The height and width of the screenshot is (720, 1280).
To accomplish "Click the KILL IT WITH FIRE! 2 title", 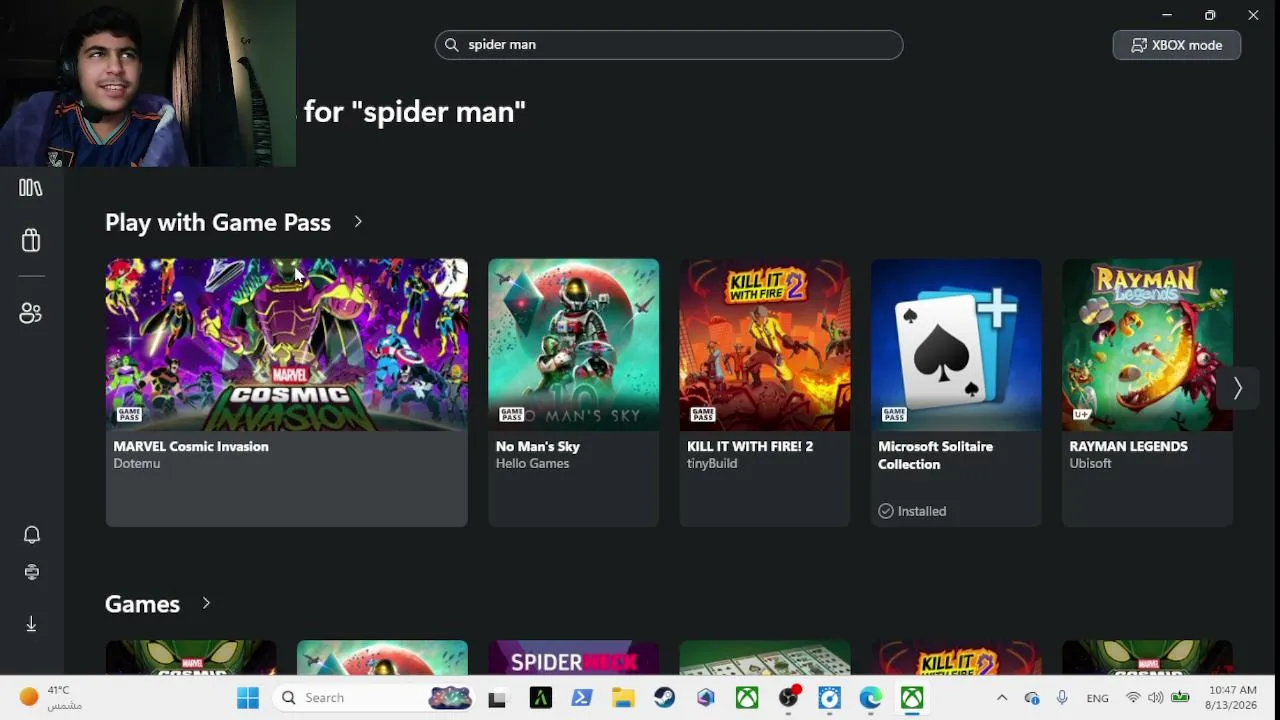I will pyautogui.click(x=750, y=447).
